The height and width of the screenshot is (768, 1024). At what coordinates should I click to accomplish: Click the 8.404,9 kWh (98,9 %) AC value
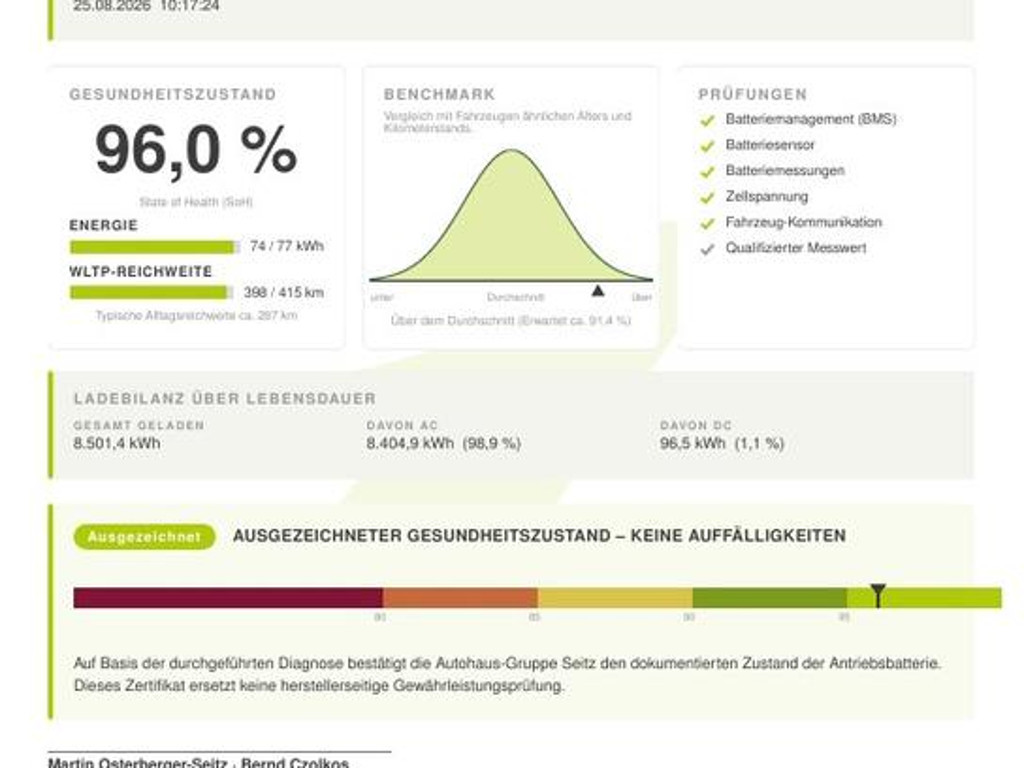pos(443,443)
